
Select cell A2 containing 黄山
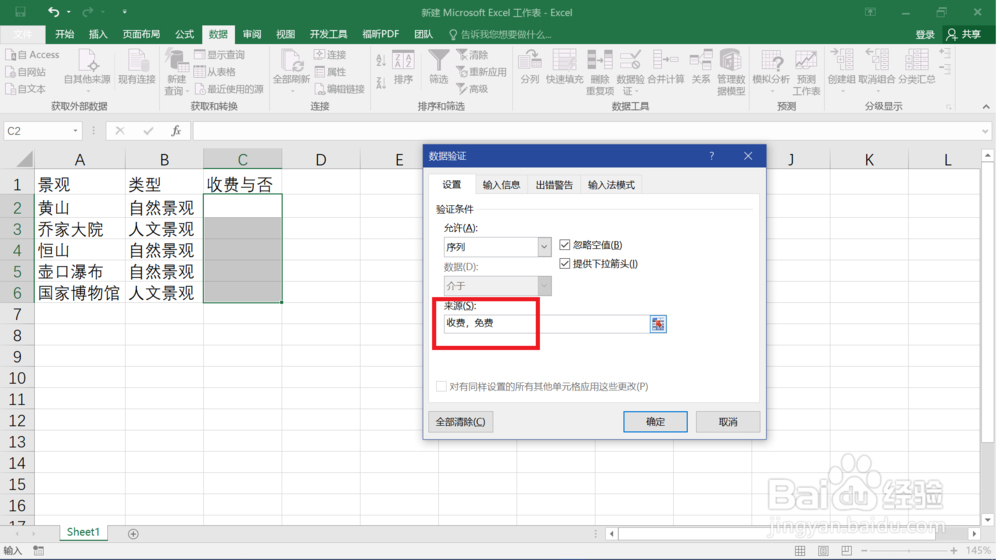tap(80, 207)
